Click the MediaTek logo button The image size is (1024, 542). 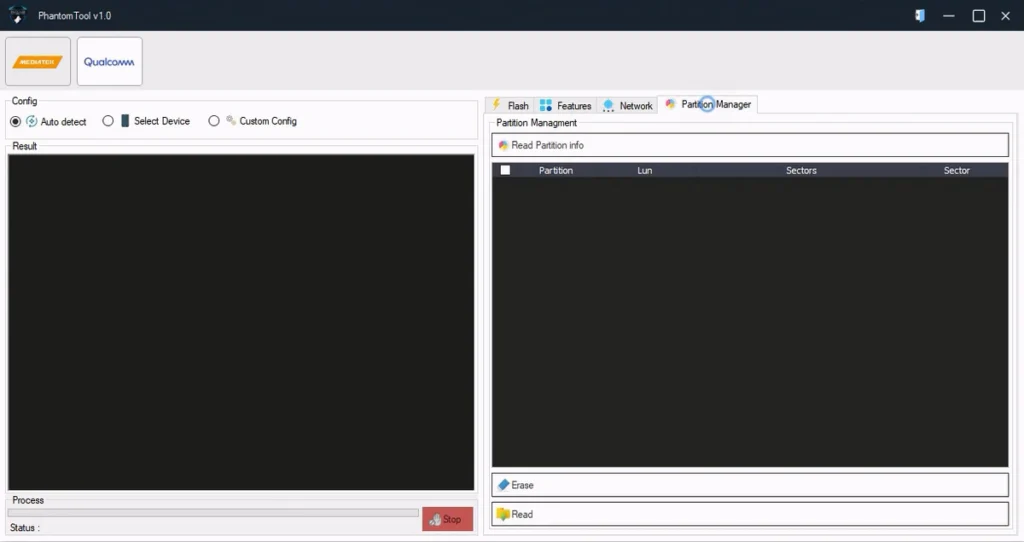pos(38,62)
